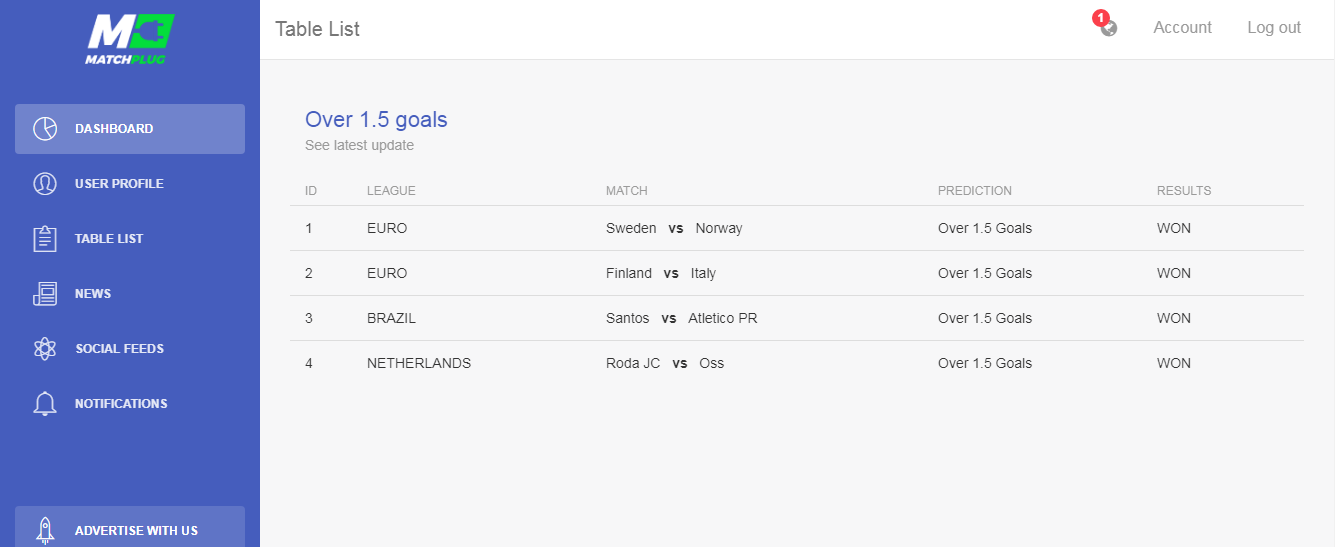1335x547 pixels.
Task: Open the DASHBOARD menu item
Action: coord(130,129)
